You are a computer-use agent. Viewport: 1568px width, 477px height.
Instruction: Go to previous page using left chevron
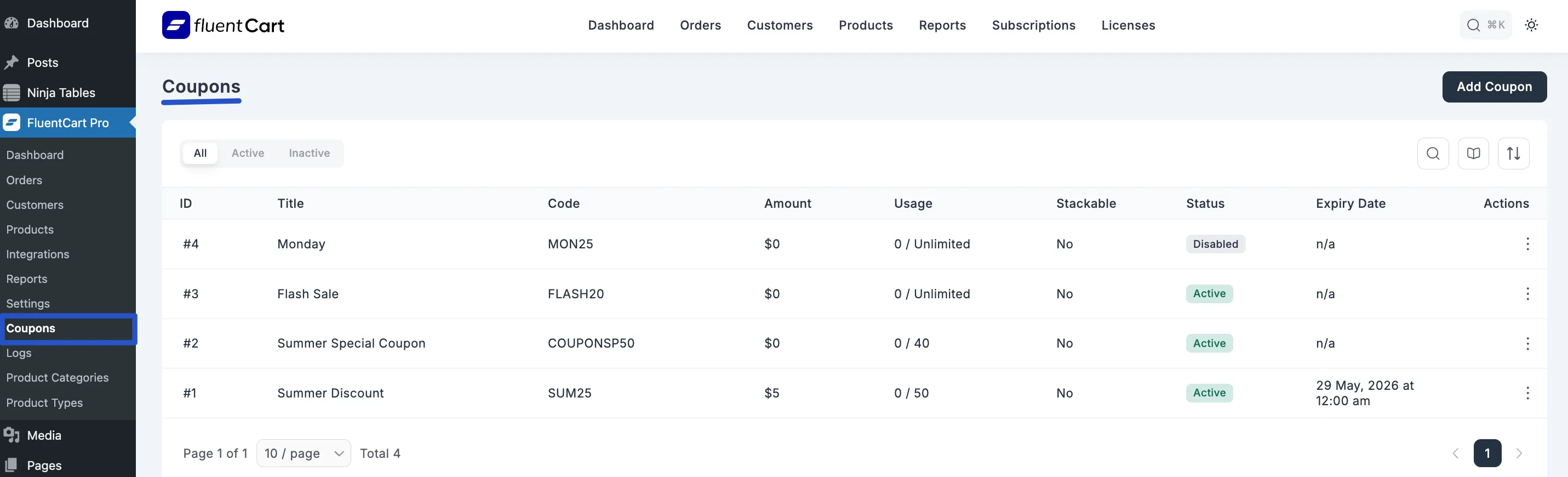(x=1455, y=453)
